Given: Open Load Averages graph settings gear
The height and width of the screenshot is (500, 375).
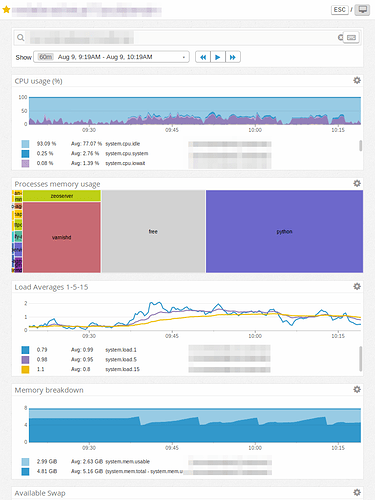Looking at the screenshot, I should click(x=357, y=286).
